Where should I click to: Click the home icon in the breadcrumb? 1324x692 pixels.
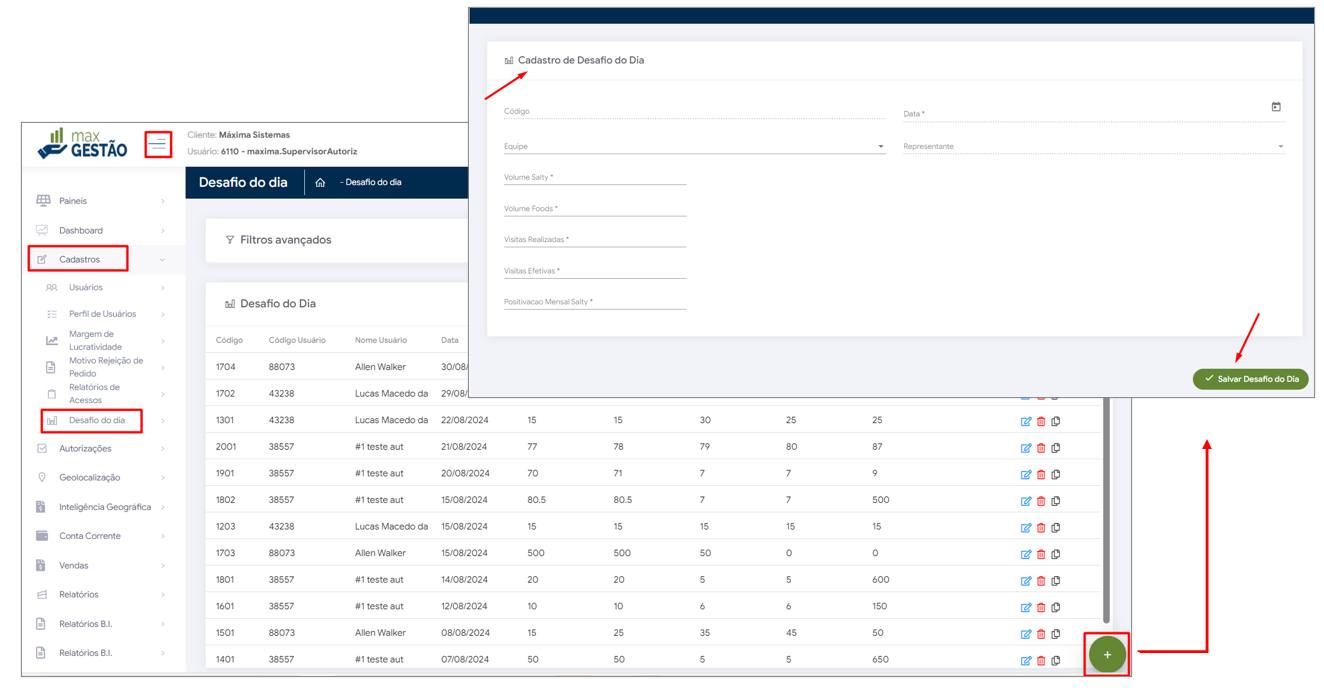(x=320, y=183)
